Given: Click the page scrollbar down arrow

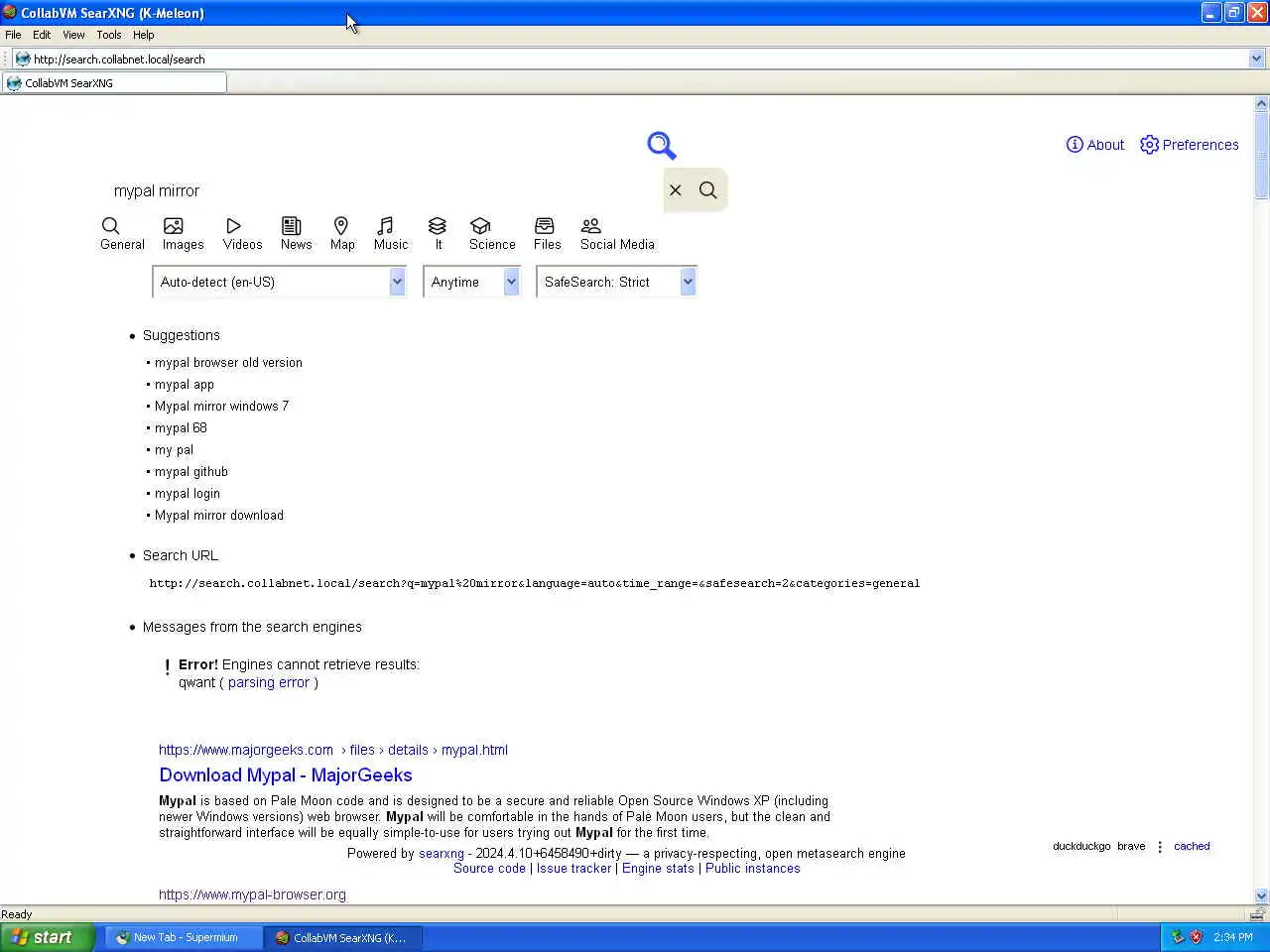Looking at the screenshot, I should click(x=1261, y=895).
